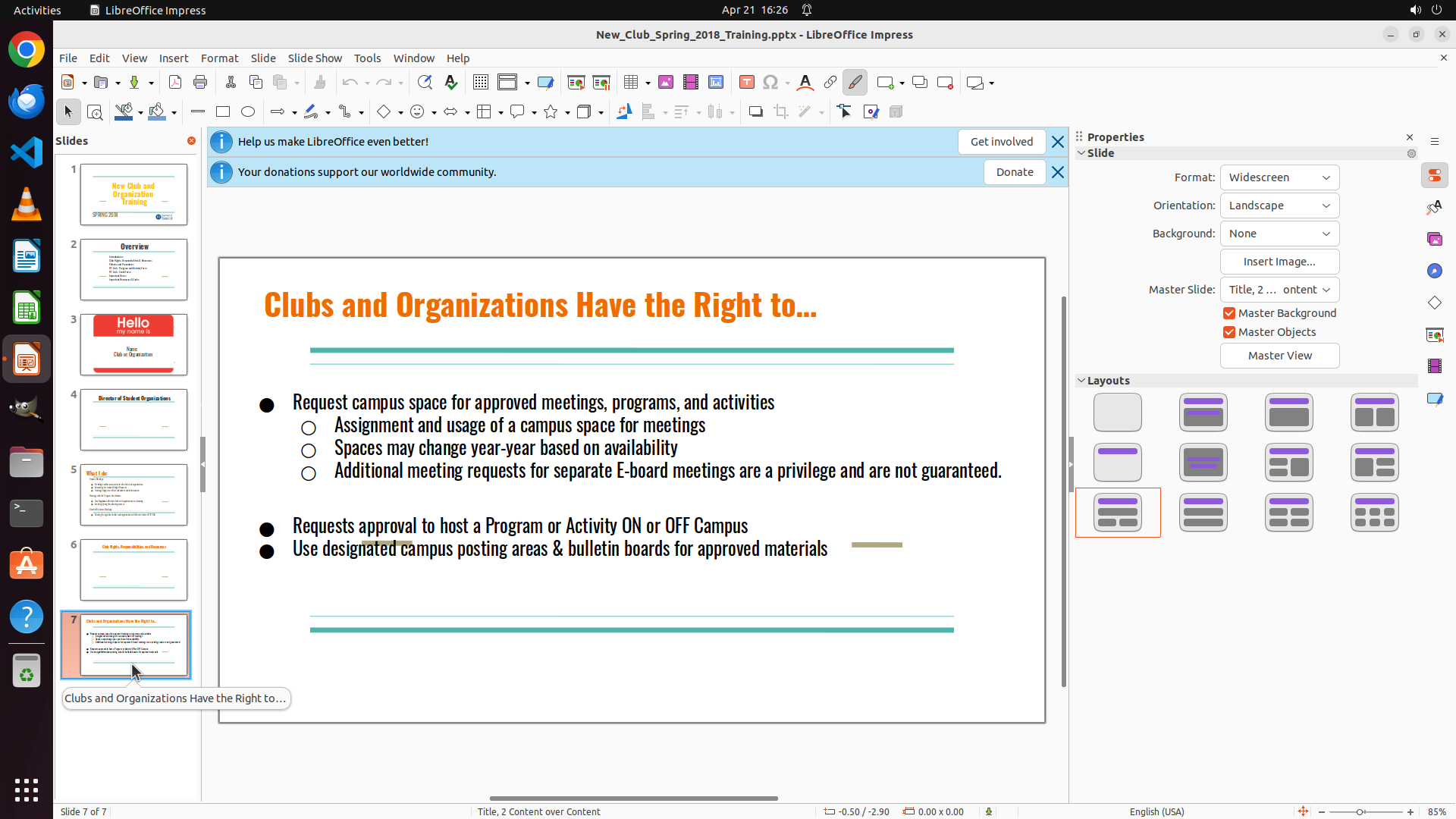Click the Insert Table toolbar icon

tap(631, 83)
